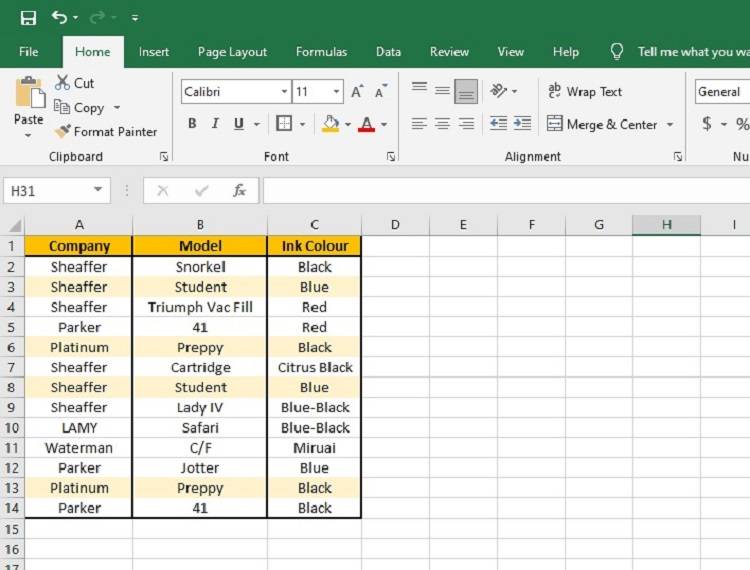This screenshot has width=750, height=570.
Task: Click the Save icon in quick access toolbar
Action: click(x=28, y=18)
